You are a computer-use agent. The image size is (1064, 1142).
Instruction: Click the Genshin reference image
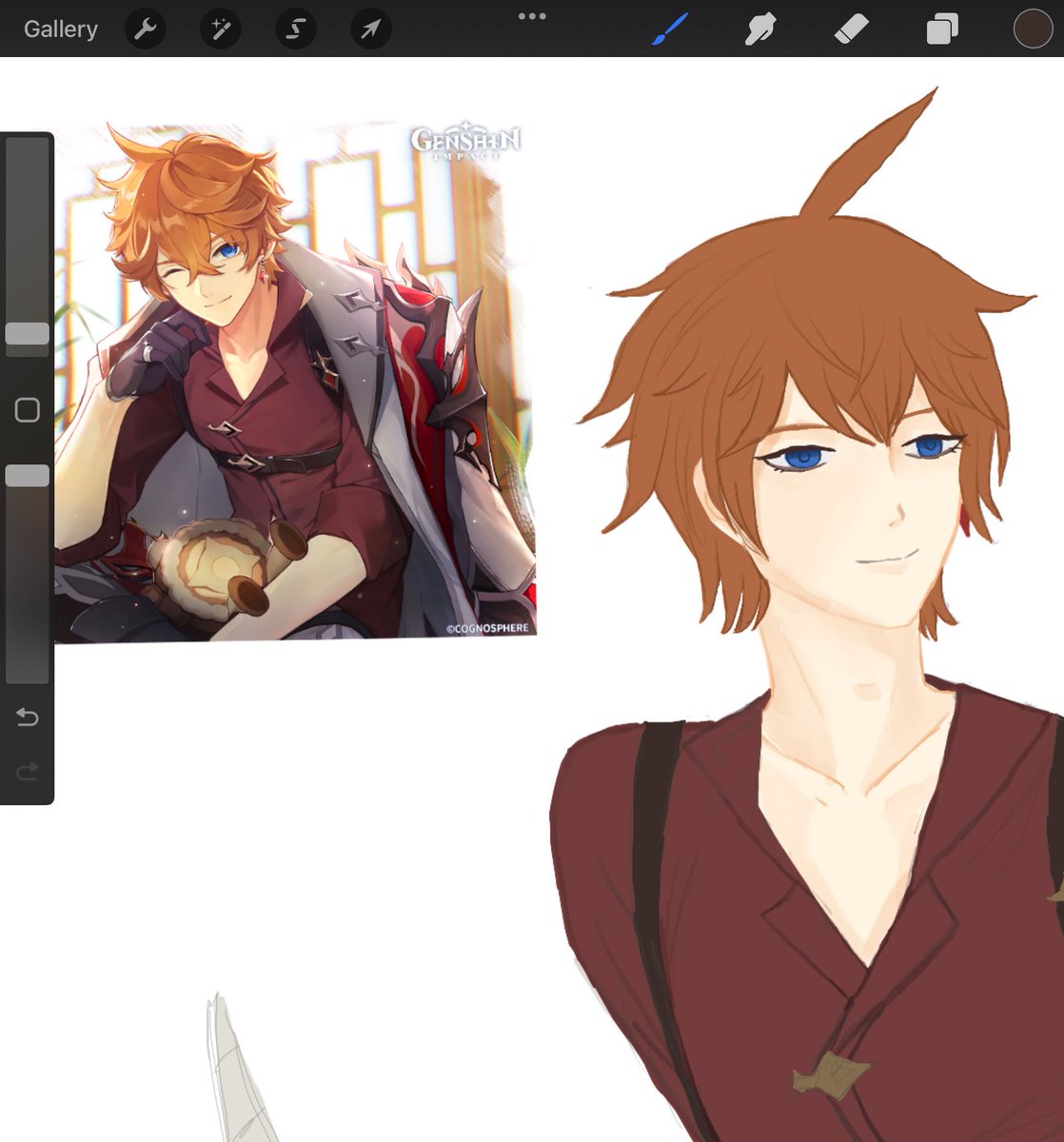295,383
